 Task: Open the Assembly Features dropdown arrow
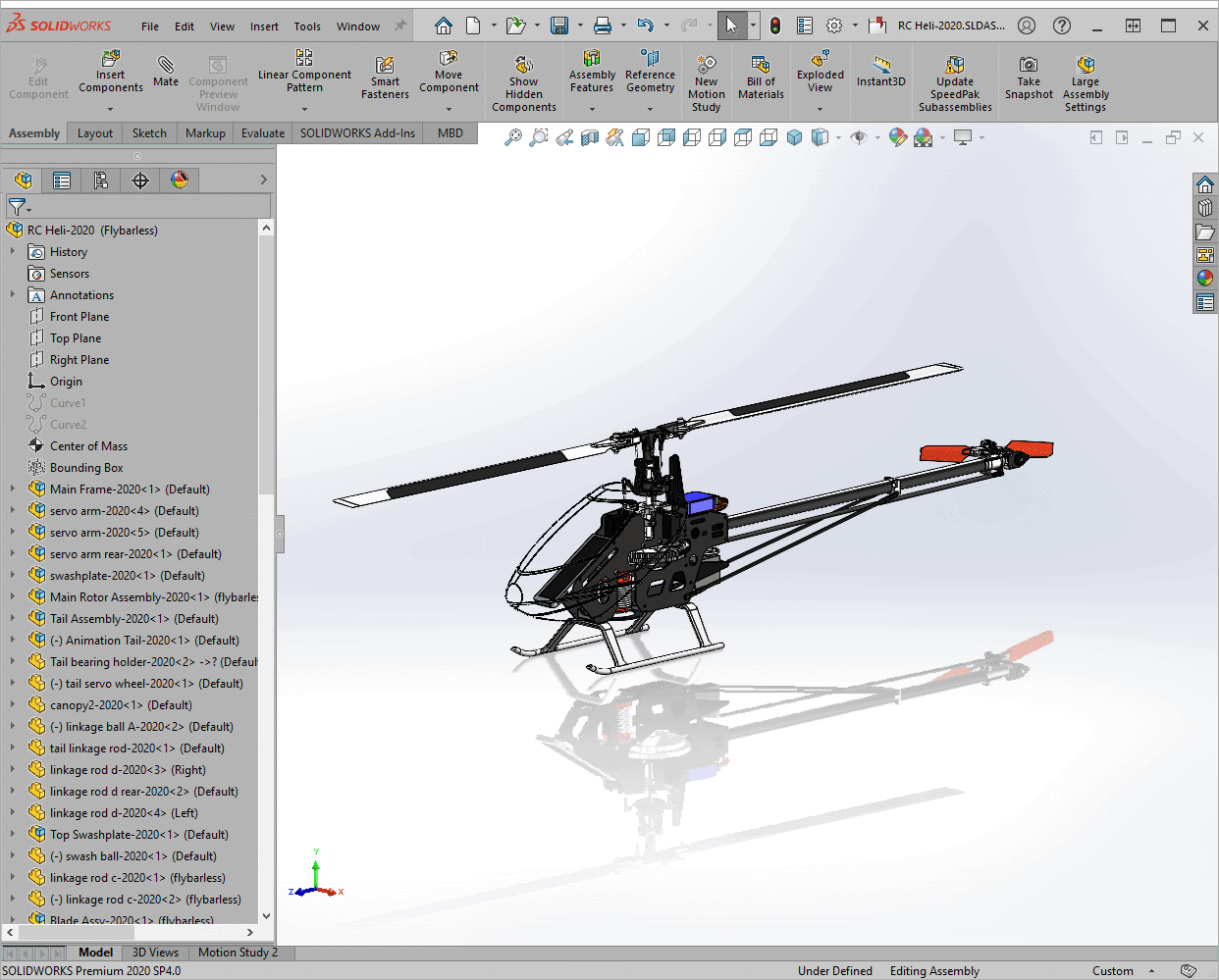[592, 109]
